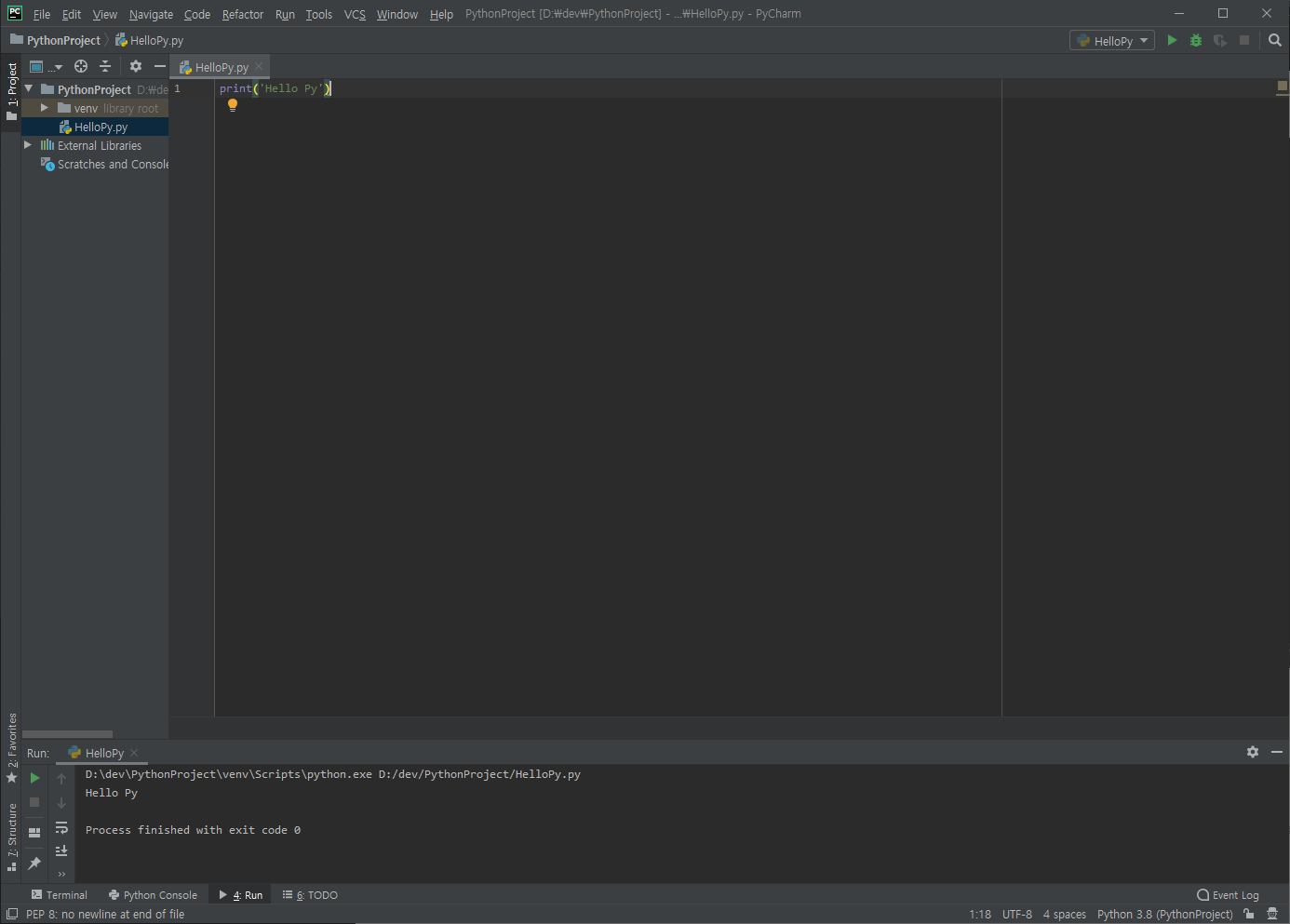Toggle soft-wrap in Run console
Screen dimensions: 1290x924
[x=61, y=827]
